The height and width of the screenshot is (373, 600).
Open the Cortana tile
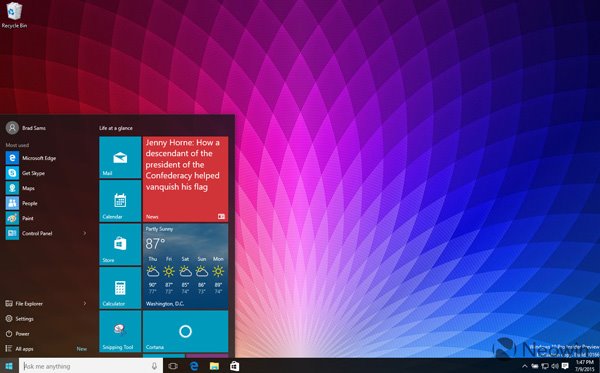tap(186, 331)
